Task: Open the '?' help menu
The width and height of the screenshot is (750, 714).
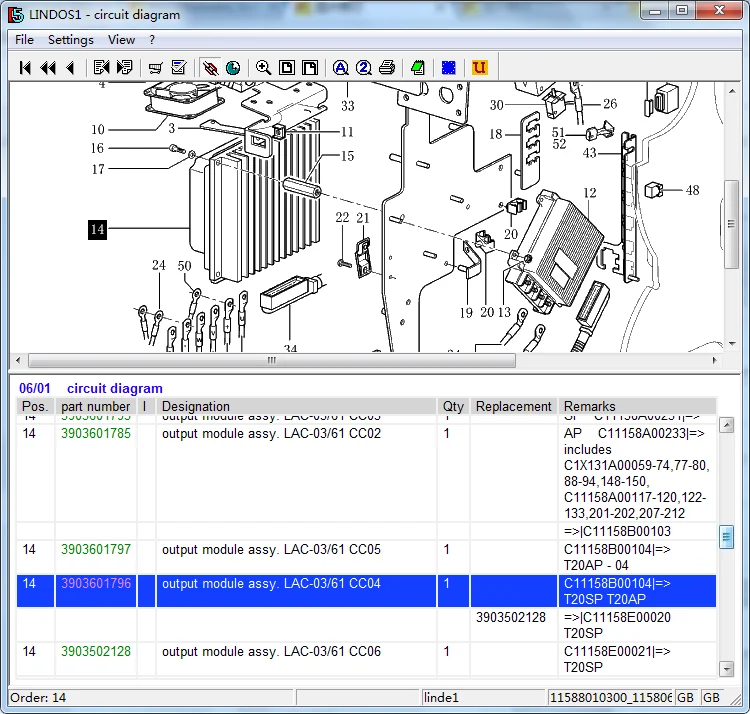Action: (152, 40)
